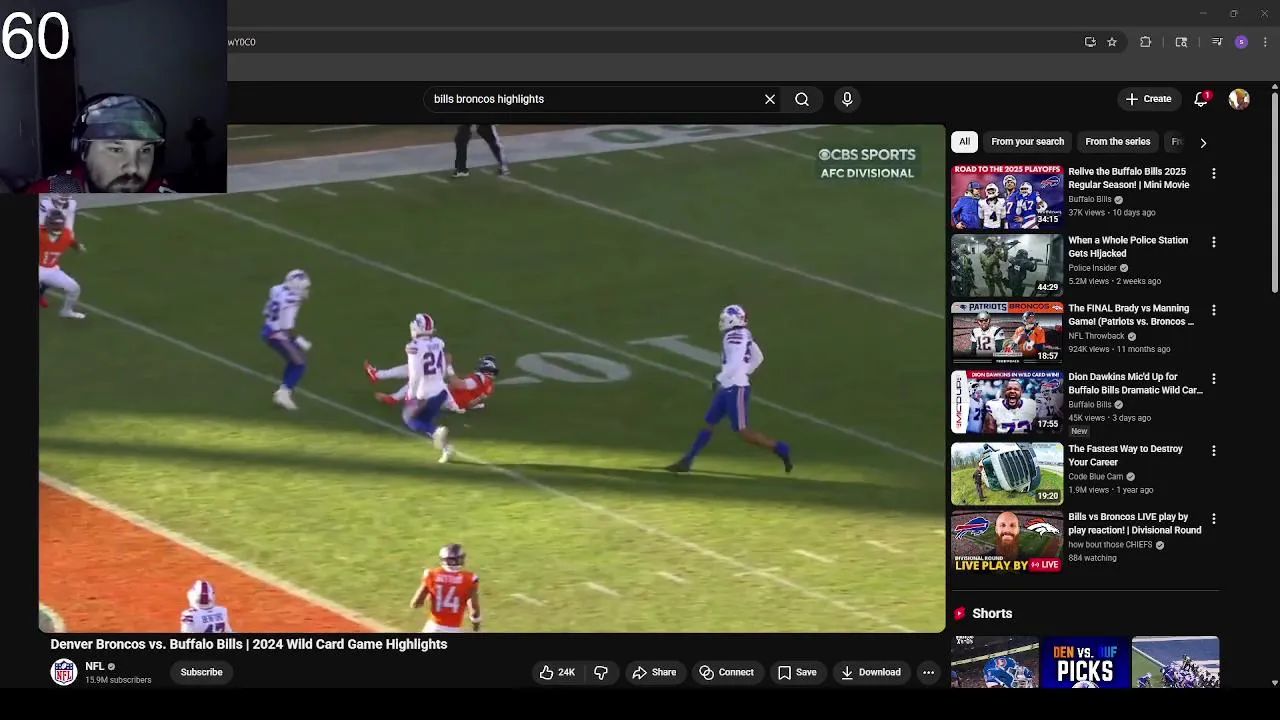The image size is (1280, 720).
Task: Click the install app icon in address bar
Action: pyautogui.click(x=1090, y=42)
